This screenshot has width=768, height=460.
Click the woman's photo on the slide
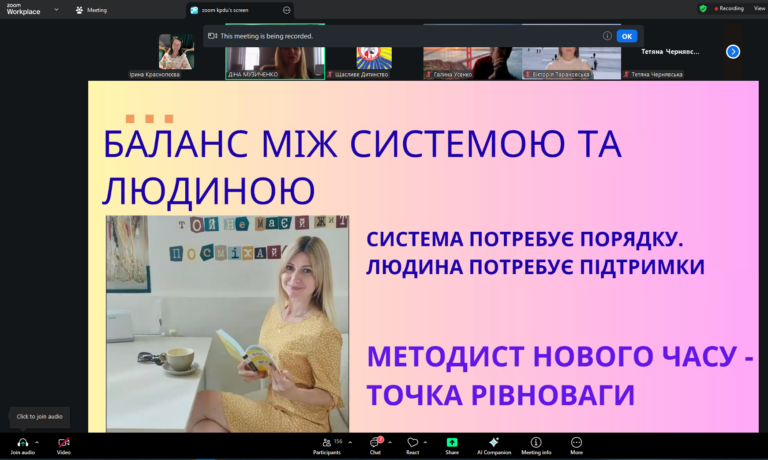[227, 324]
